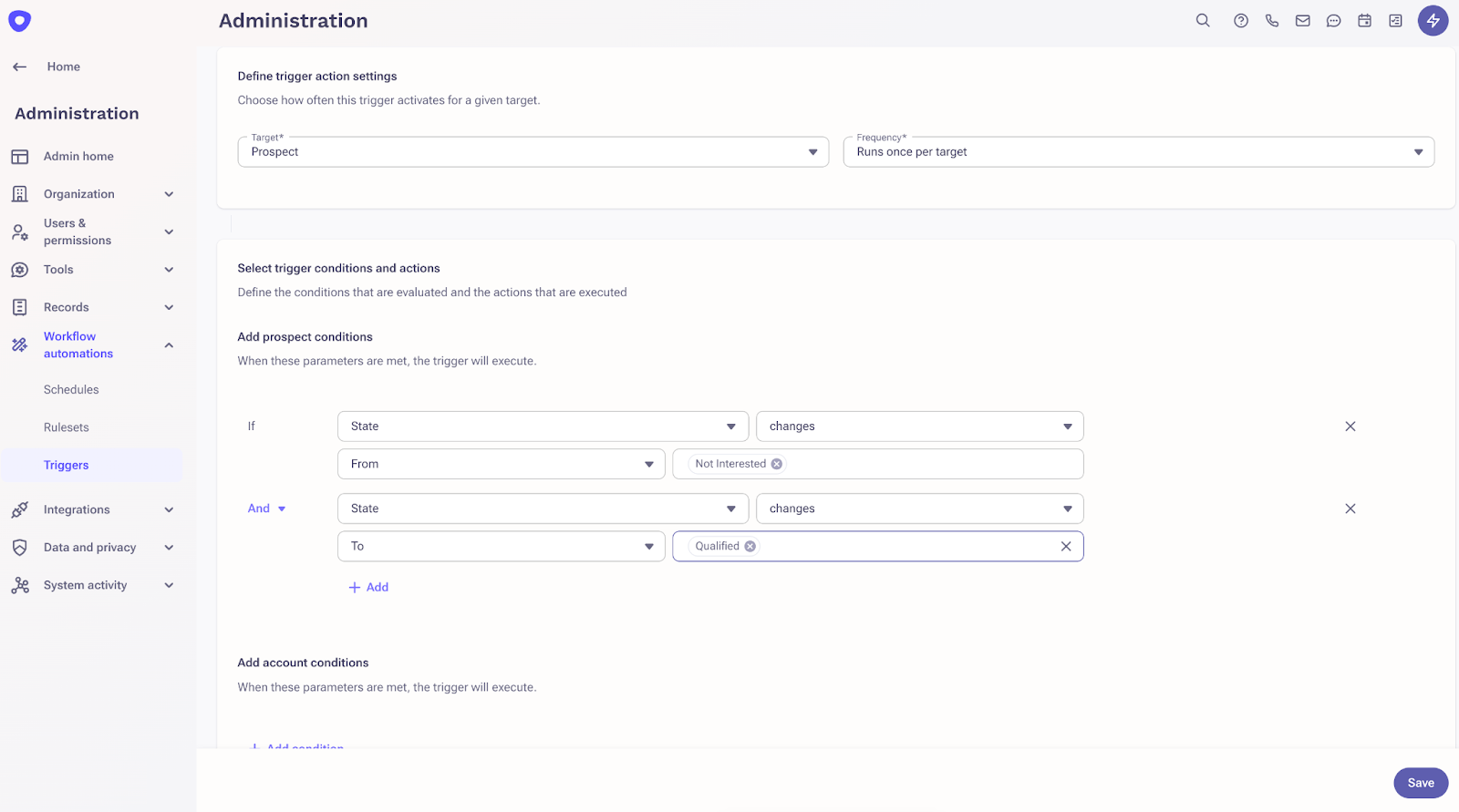Click the help question mark icon

point(1241,20)
